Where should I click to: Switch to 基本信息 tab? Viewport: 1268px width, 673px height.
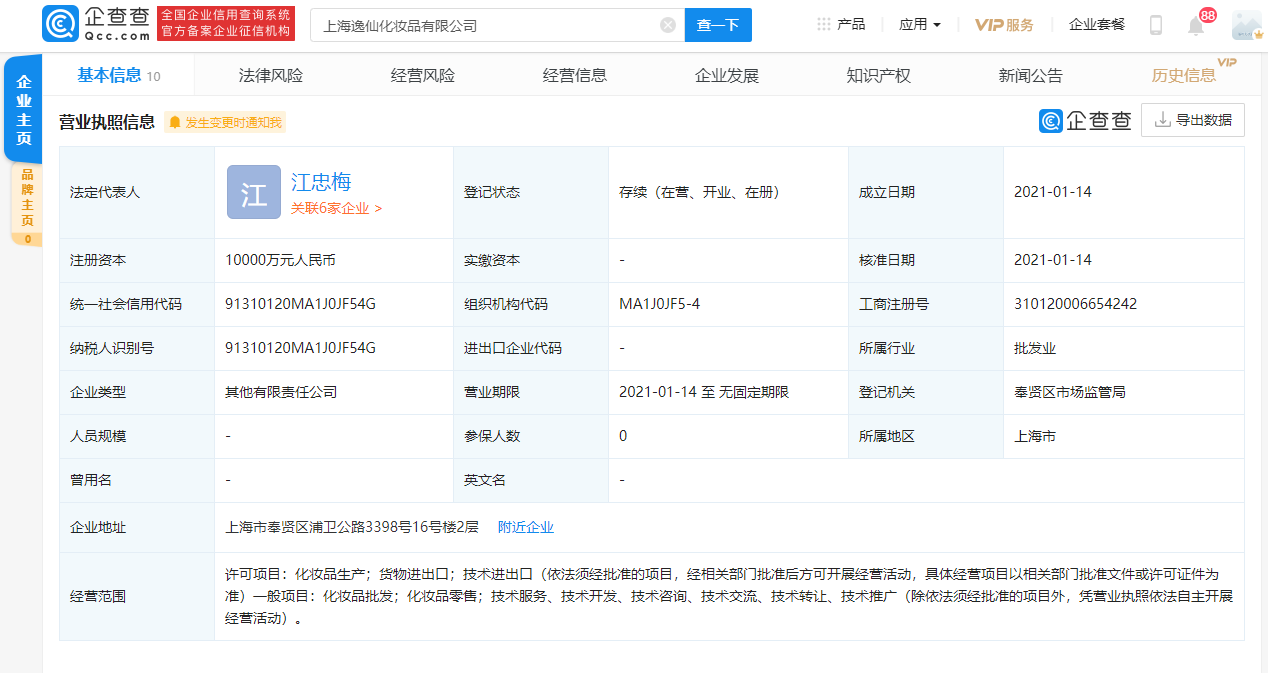click(x=118, y=75)
